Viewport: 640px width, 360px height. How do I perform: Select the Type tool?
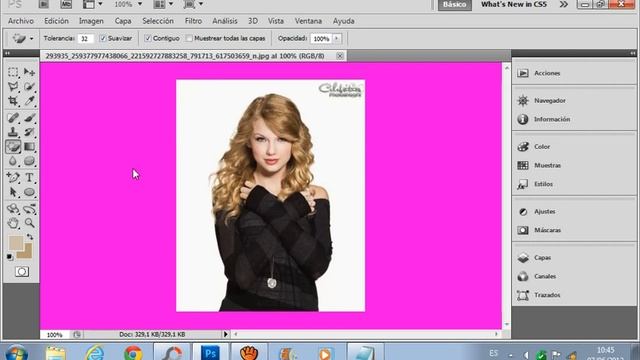(29, 178)
